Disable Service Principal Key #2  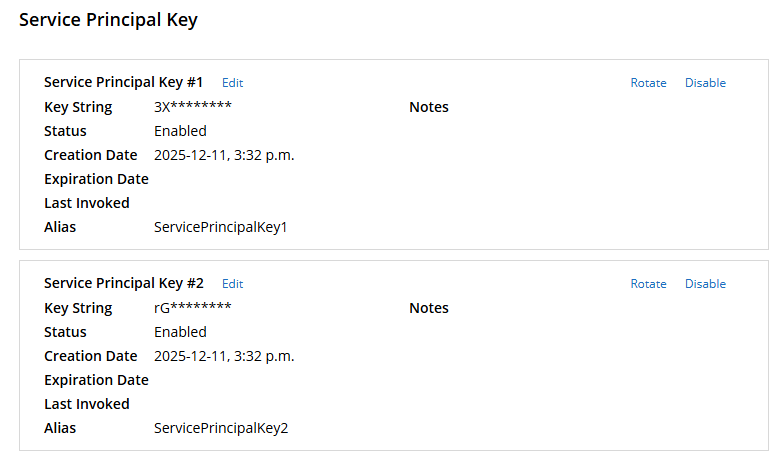705,284
